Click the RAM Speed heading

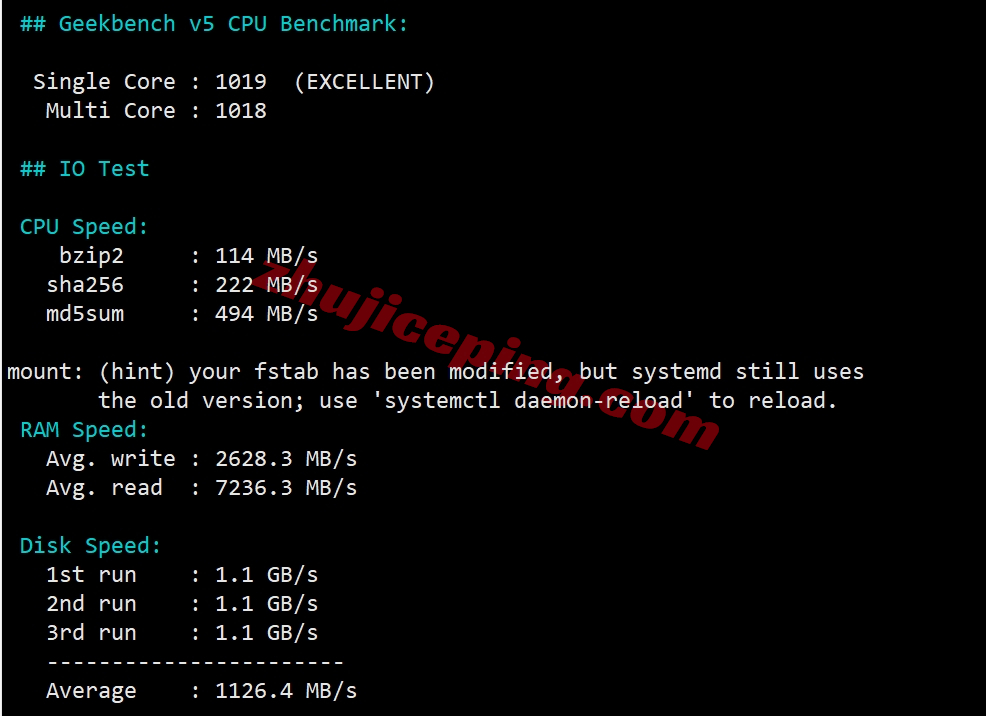point(84,430)
